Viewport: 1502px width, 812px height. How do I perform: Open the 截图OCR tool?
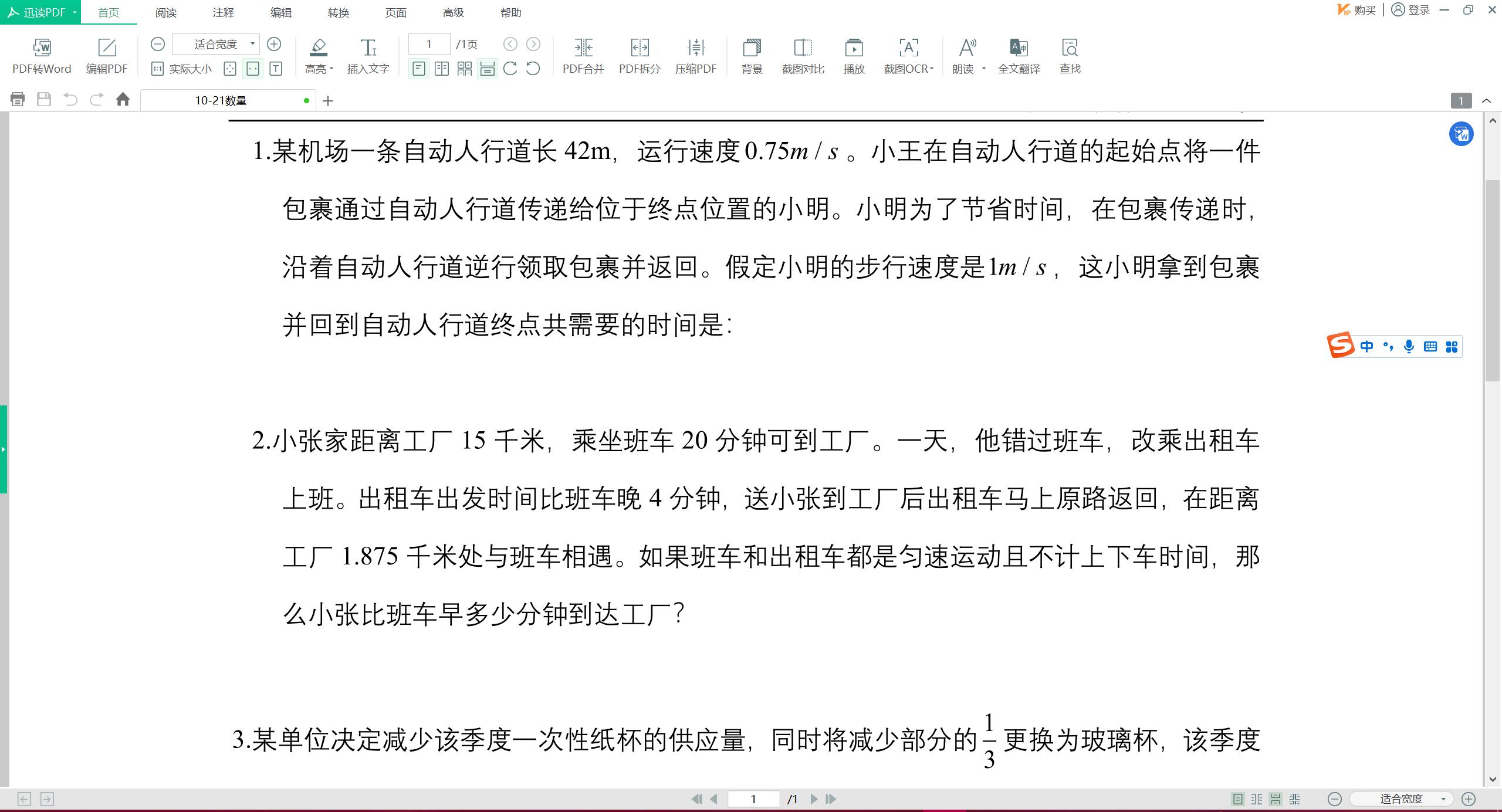905,56
